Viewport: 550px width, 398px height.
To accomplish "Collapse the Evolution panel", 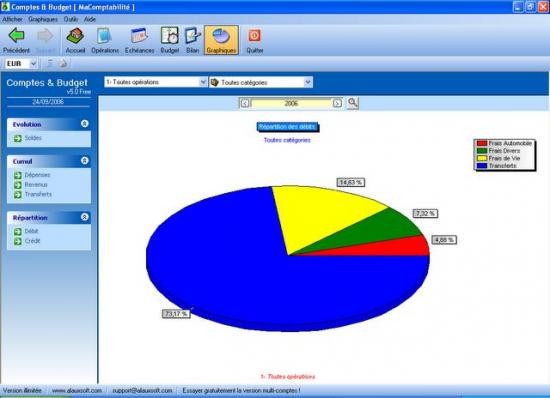I will [85, 124].
